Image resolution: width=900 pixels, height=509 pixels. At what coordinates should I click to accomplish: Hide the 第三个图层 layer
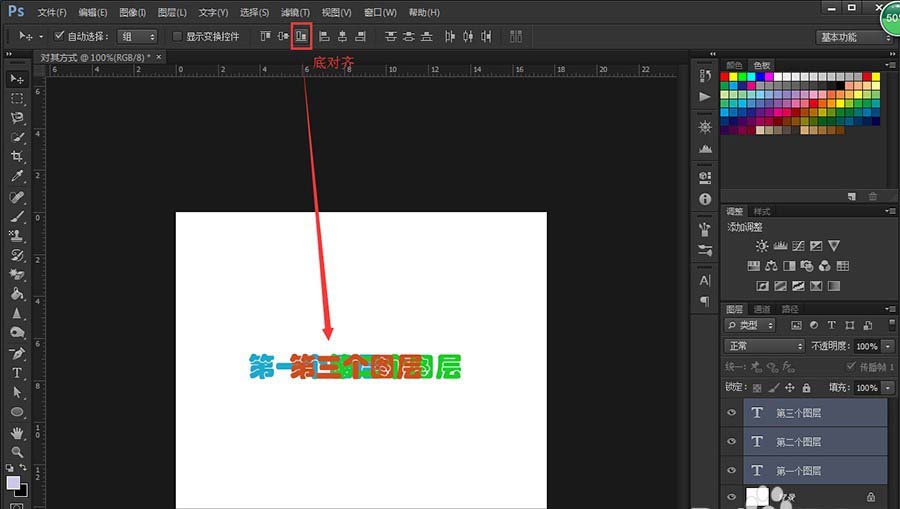click(731, 413)
